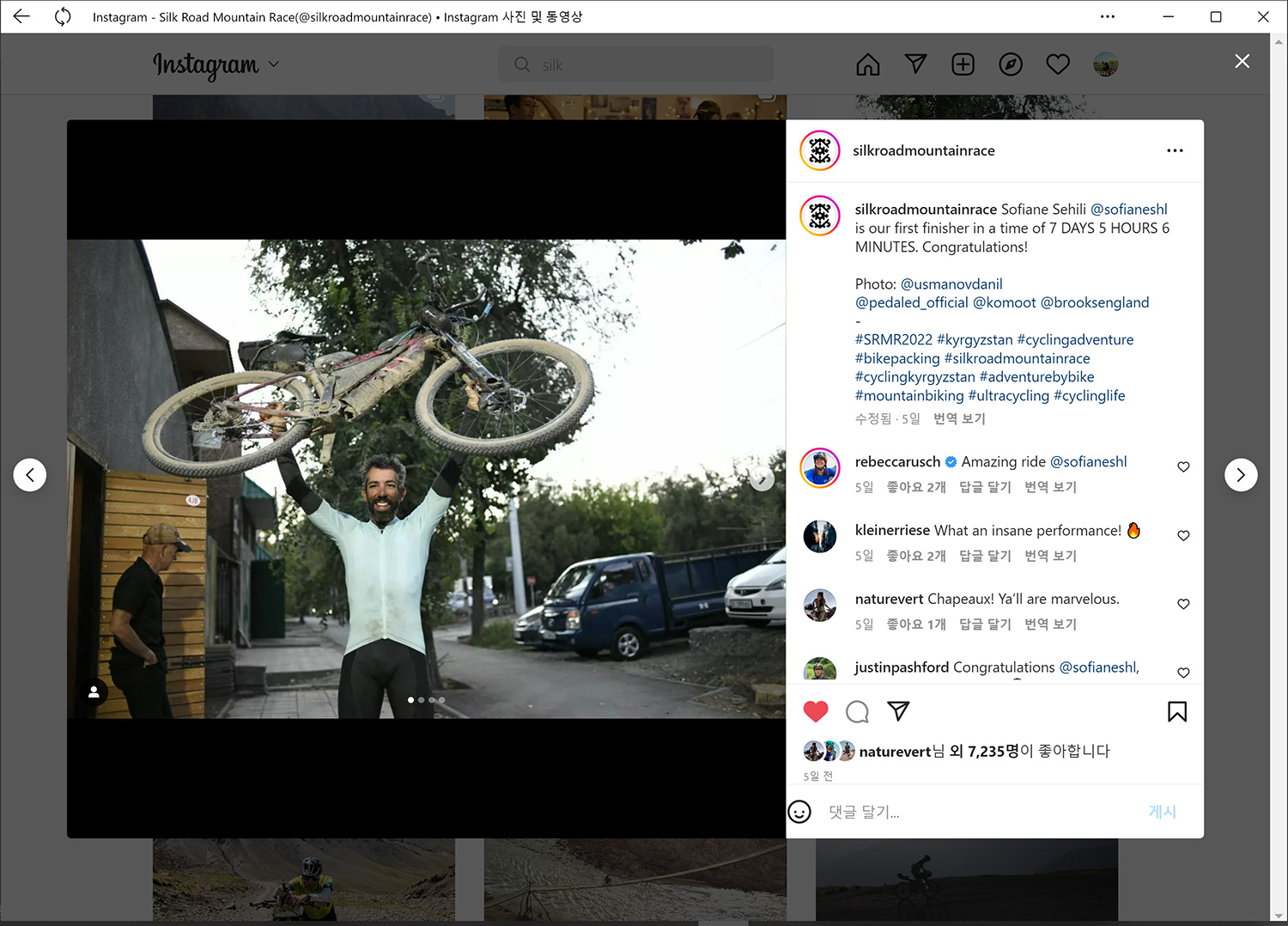1288x926 pixels.
Task: Open the #cyclingadventure hashtag
Action: 1075,340
